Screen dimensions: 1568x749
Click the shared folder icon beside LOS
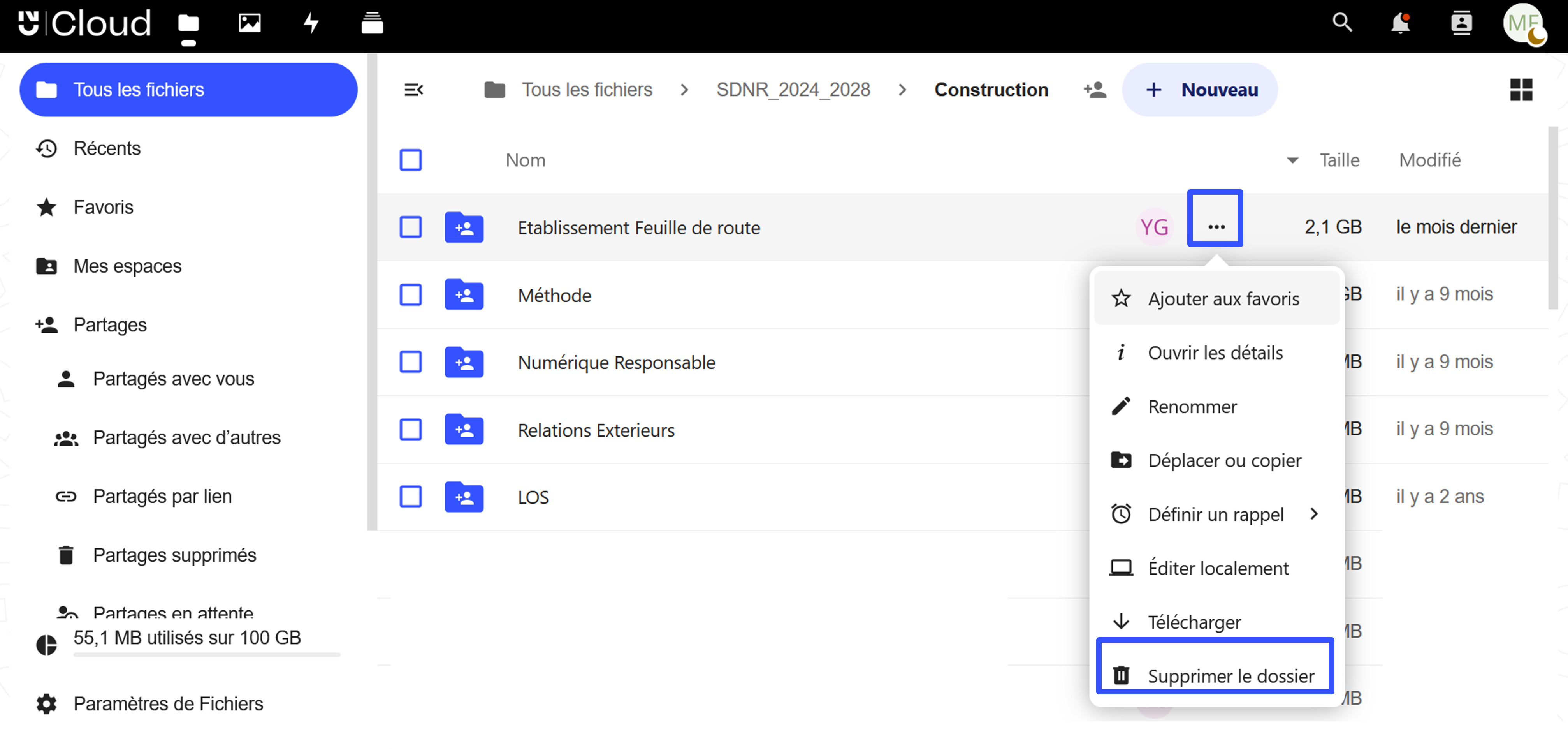click(464, 497)
